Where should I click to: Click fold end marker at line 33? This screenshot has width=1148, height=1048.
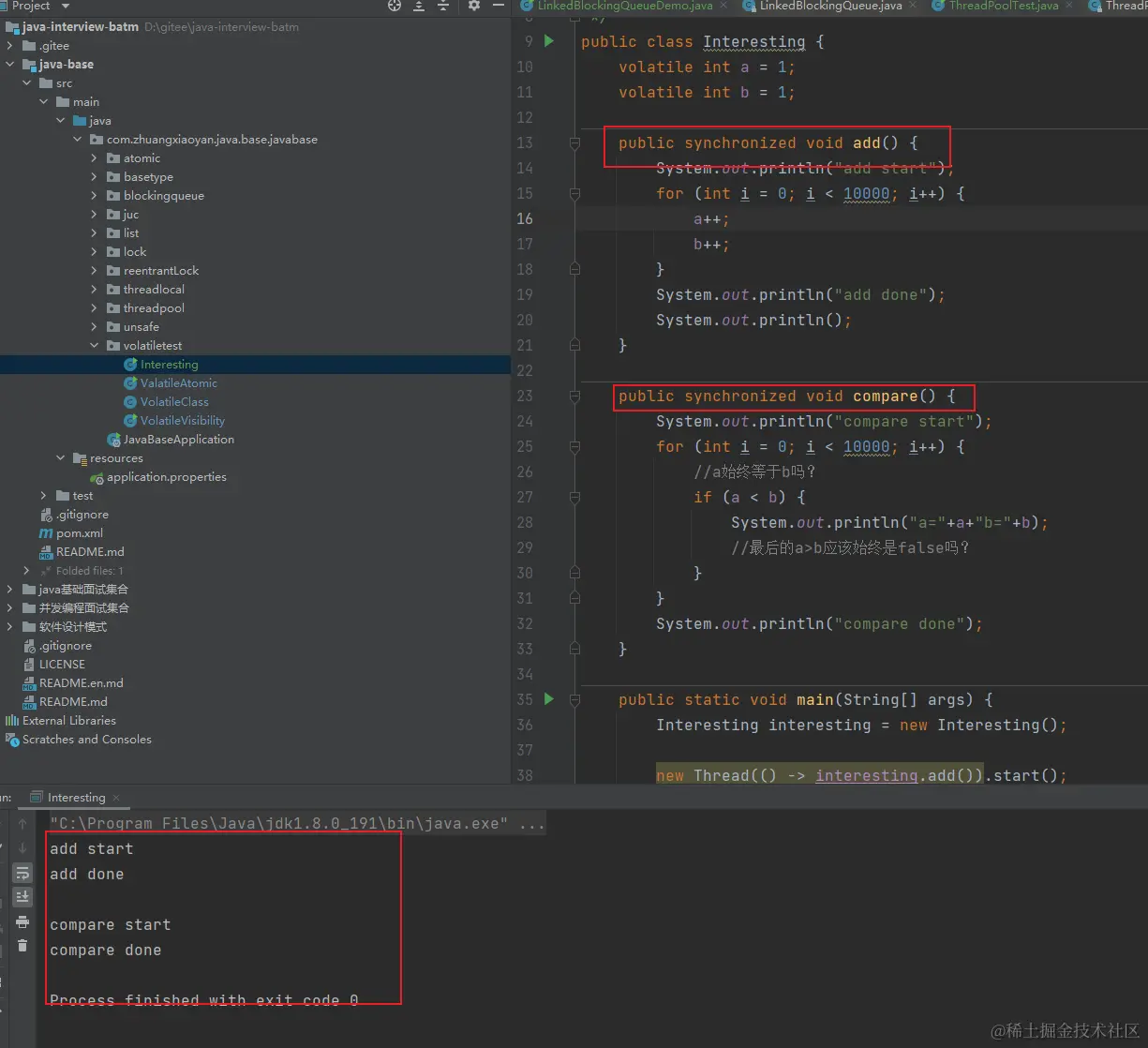(x=574, y=650)
